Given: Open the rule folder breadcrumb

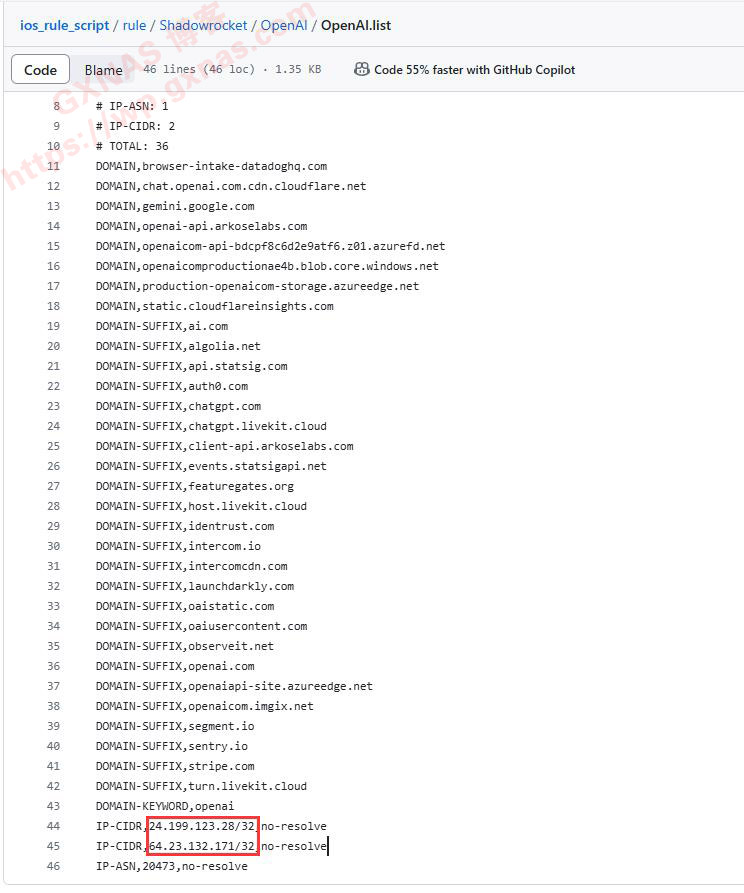Looking at the screenshot, I should coord(134,25).
